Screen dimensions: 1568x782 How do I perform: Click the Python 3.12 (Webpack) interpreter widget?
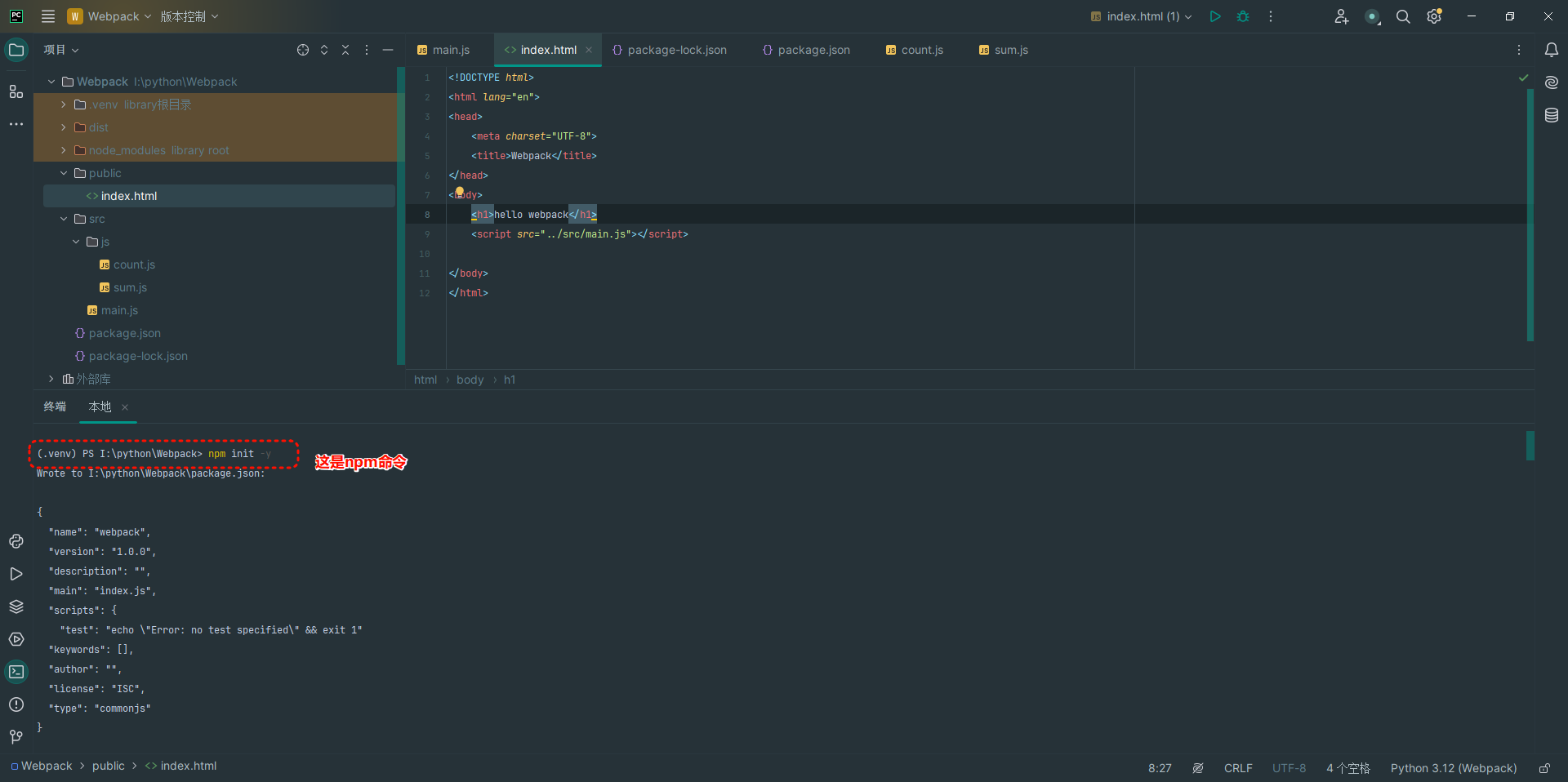click(1454, 768)
